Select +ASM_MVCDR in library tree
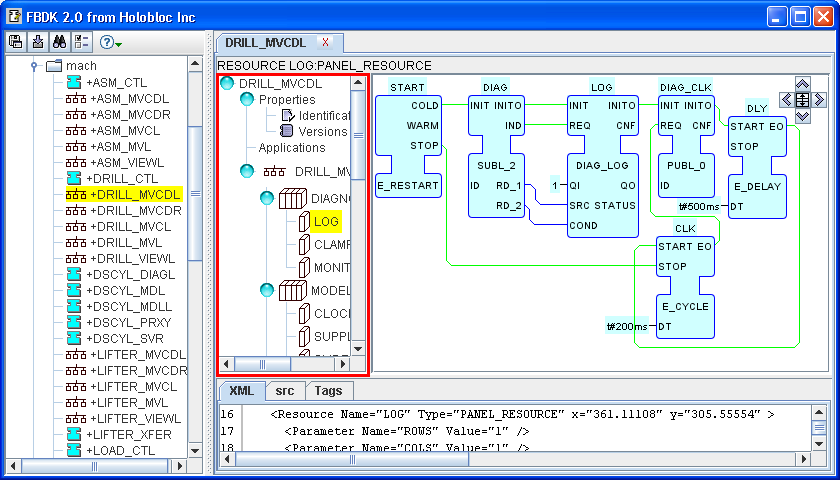Image resolution: width=840 pixels, height=480 pixels. pos(130,115)
